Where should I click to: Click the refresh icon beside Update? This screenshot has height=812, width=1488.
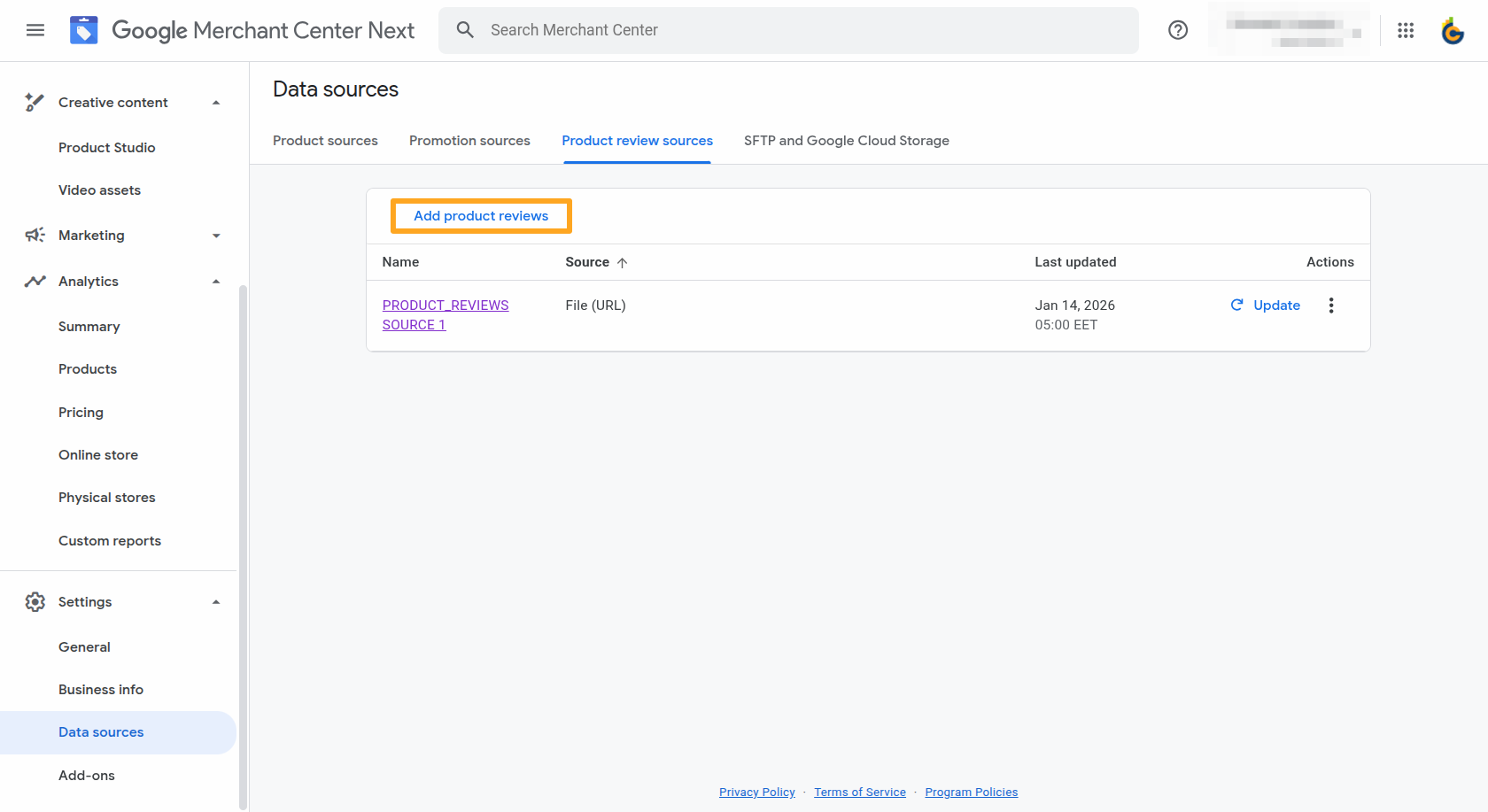[1236, 305]
